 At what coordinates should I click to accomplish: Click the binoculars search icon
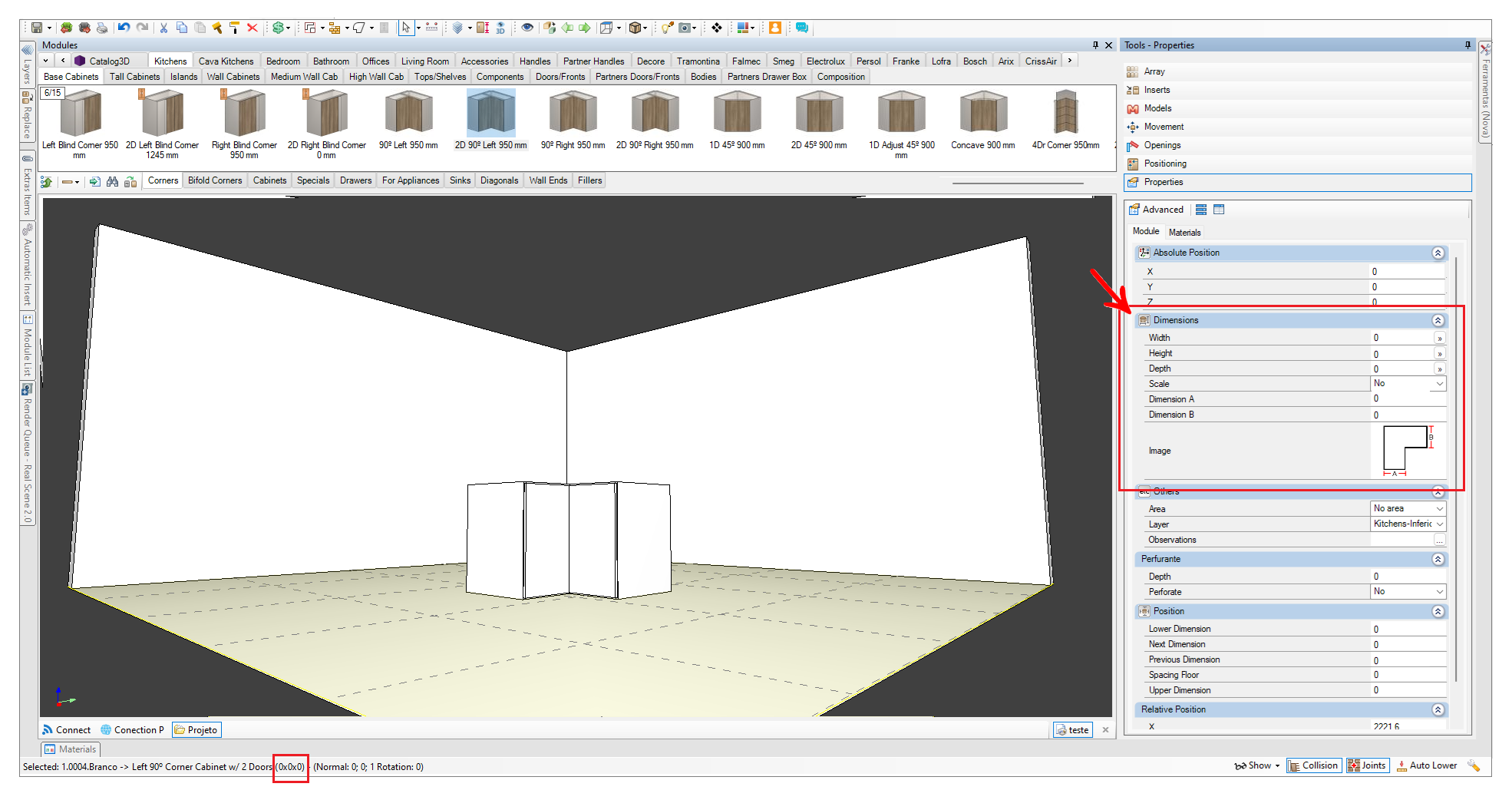pos(113,181)
